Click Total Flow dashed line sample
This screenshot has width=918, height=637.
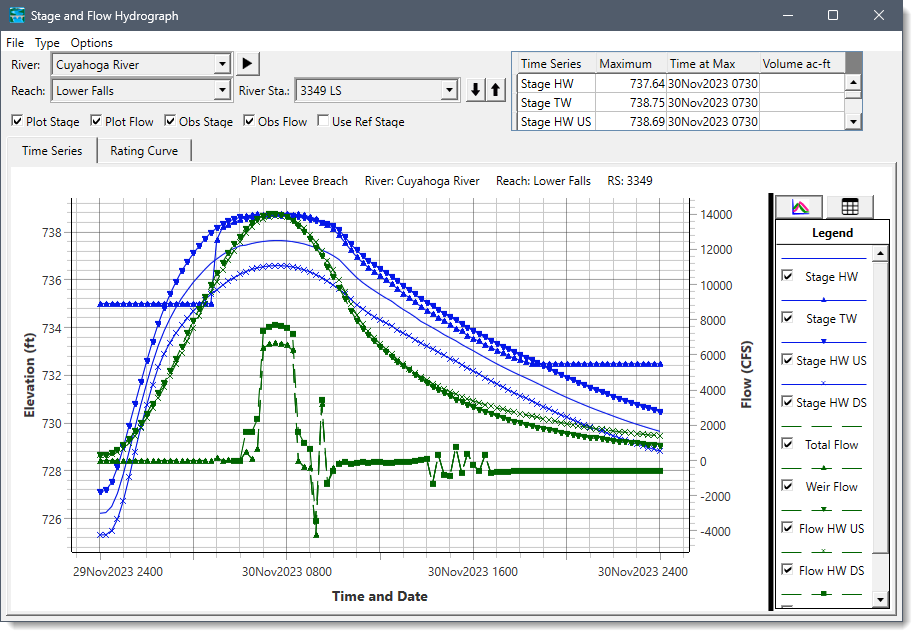824,426
